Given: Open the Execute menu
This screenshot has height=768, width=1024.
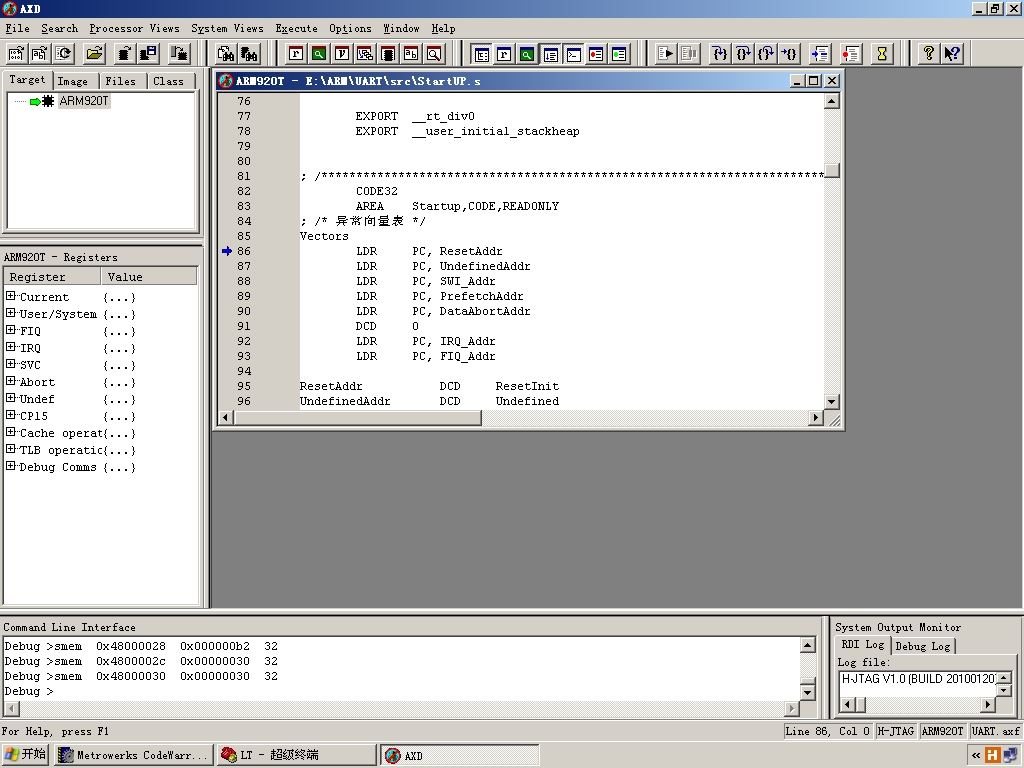Looking at the screenshot, I should [x=296, y=28].
